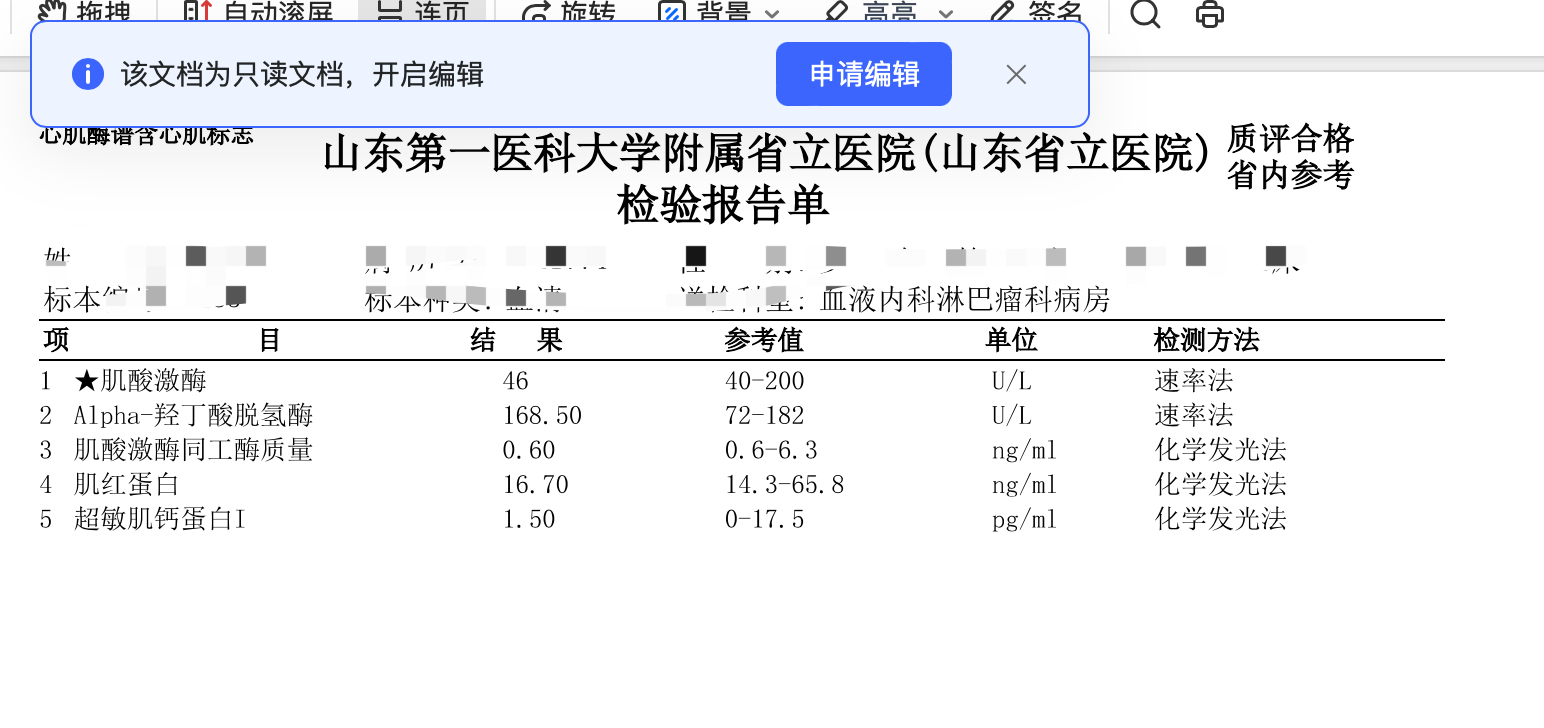Click reference range 0.6-6.3
The image size is (1544, 728).
pyautogui.click(x=771, y=450)
